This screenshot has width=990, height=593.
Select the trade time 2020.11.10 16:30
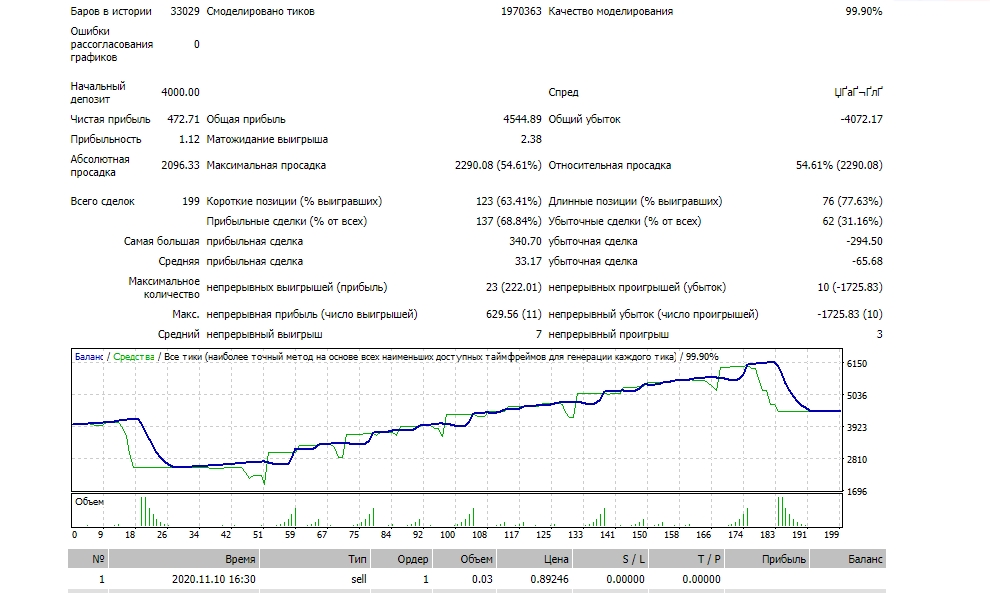pyautogui.click(x=213, y=579)
